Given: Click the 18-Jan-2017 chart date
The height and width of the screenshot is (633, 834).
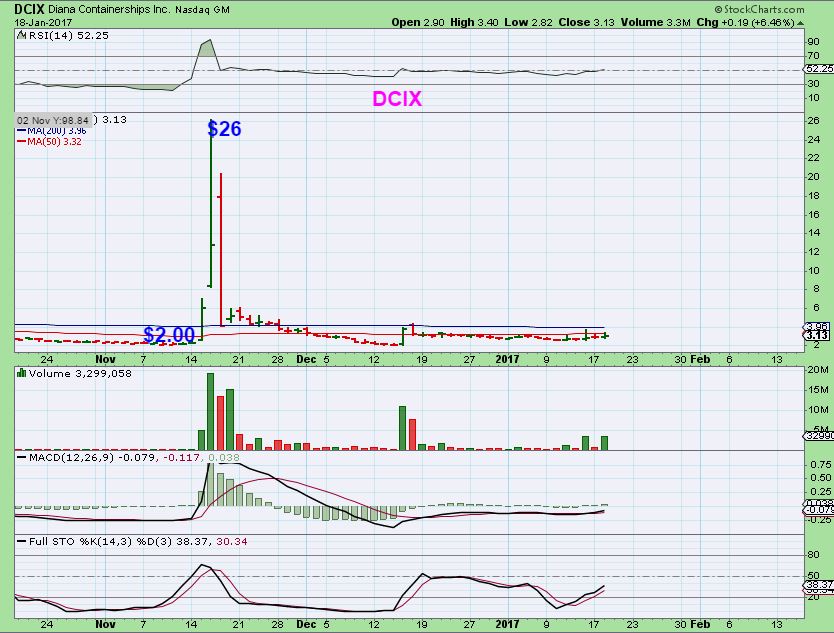Looking at the screenshot, I should (x=43, y=22).
